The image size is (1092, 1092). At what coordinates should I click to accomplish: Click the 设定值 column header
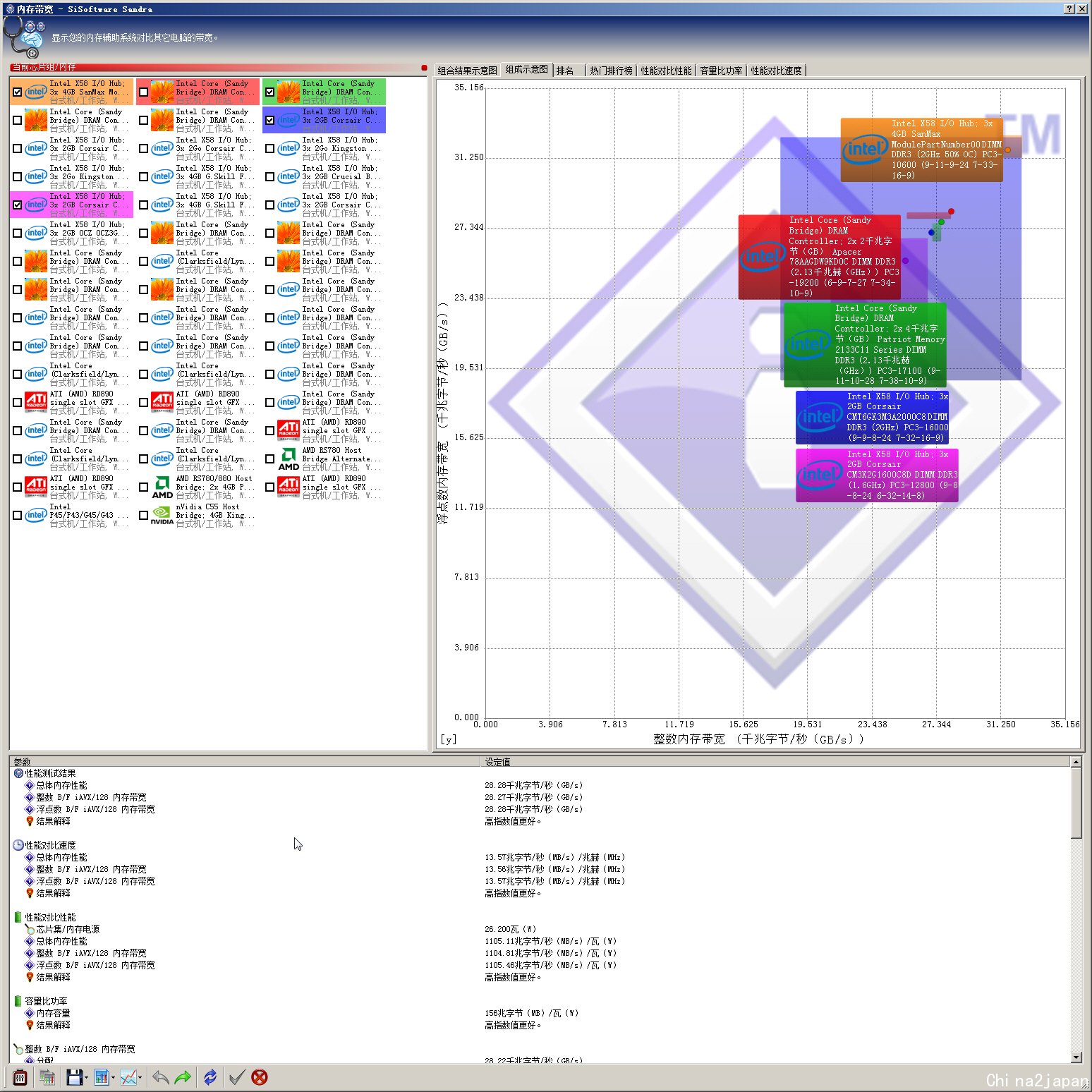[775, 762]
